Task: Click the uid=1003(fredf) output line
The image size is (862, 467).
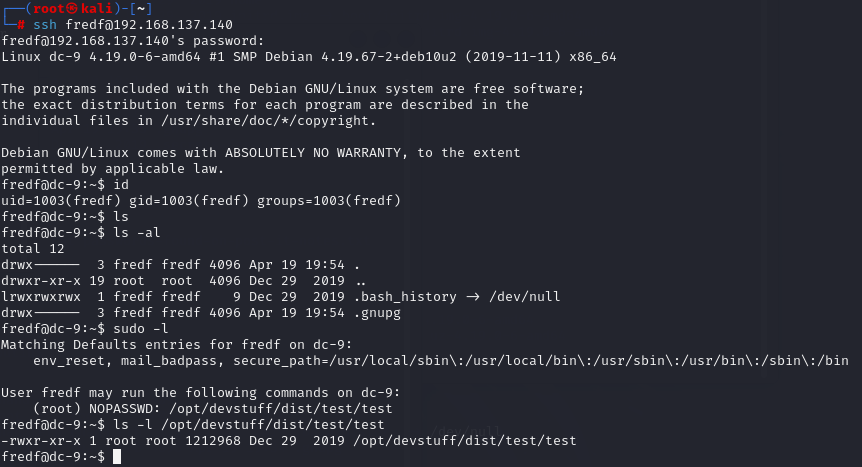Action: point(201,201)
